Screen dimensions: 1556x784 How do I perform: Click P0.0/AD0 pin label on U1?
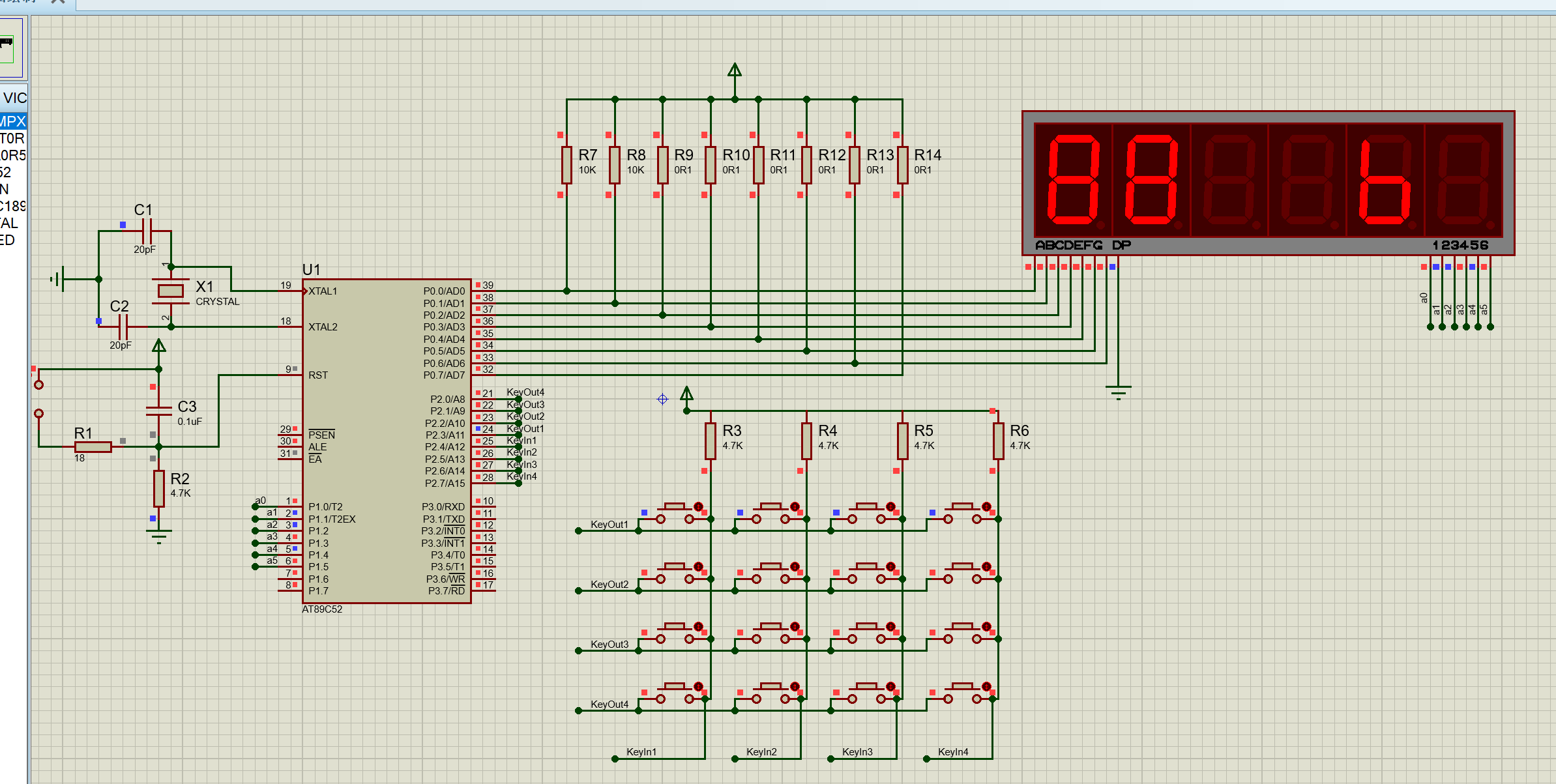(445, 291)
